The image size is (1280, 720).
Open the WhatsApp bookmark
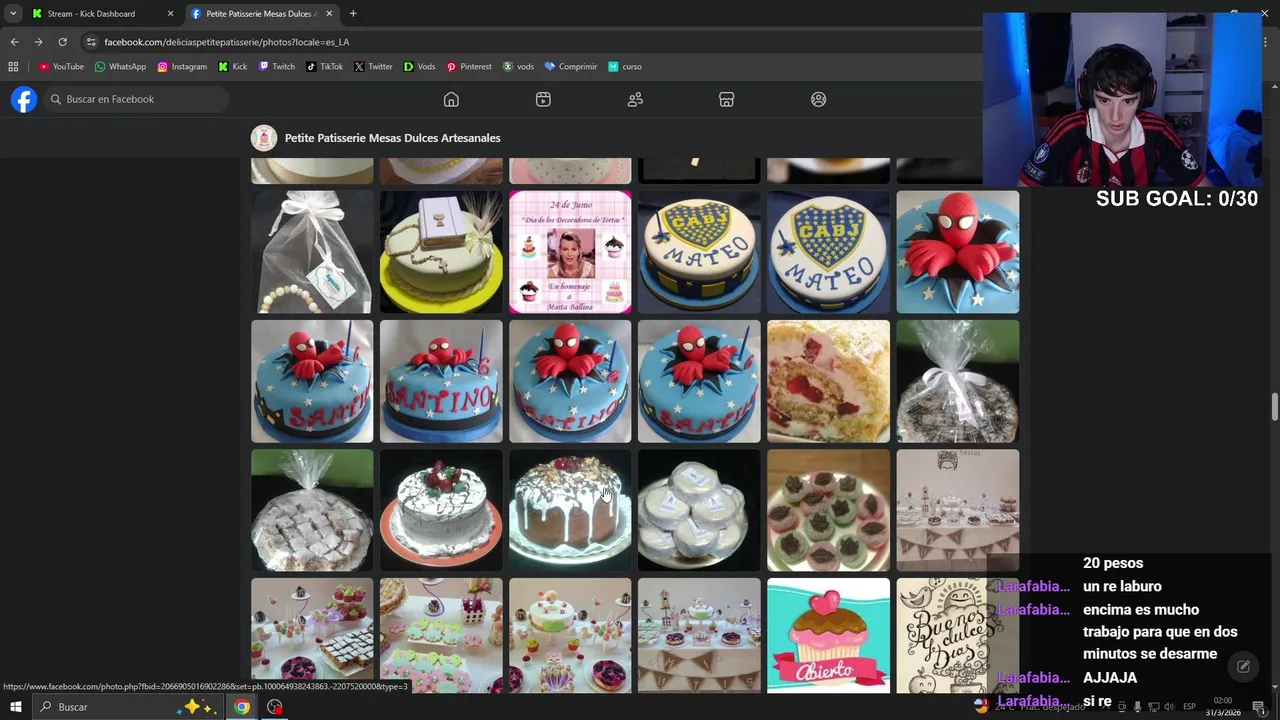[120, 67]
